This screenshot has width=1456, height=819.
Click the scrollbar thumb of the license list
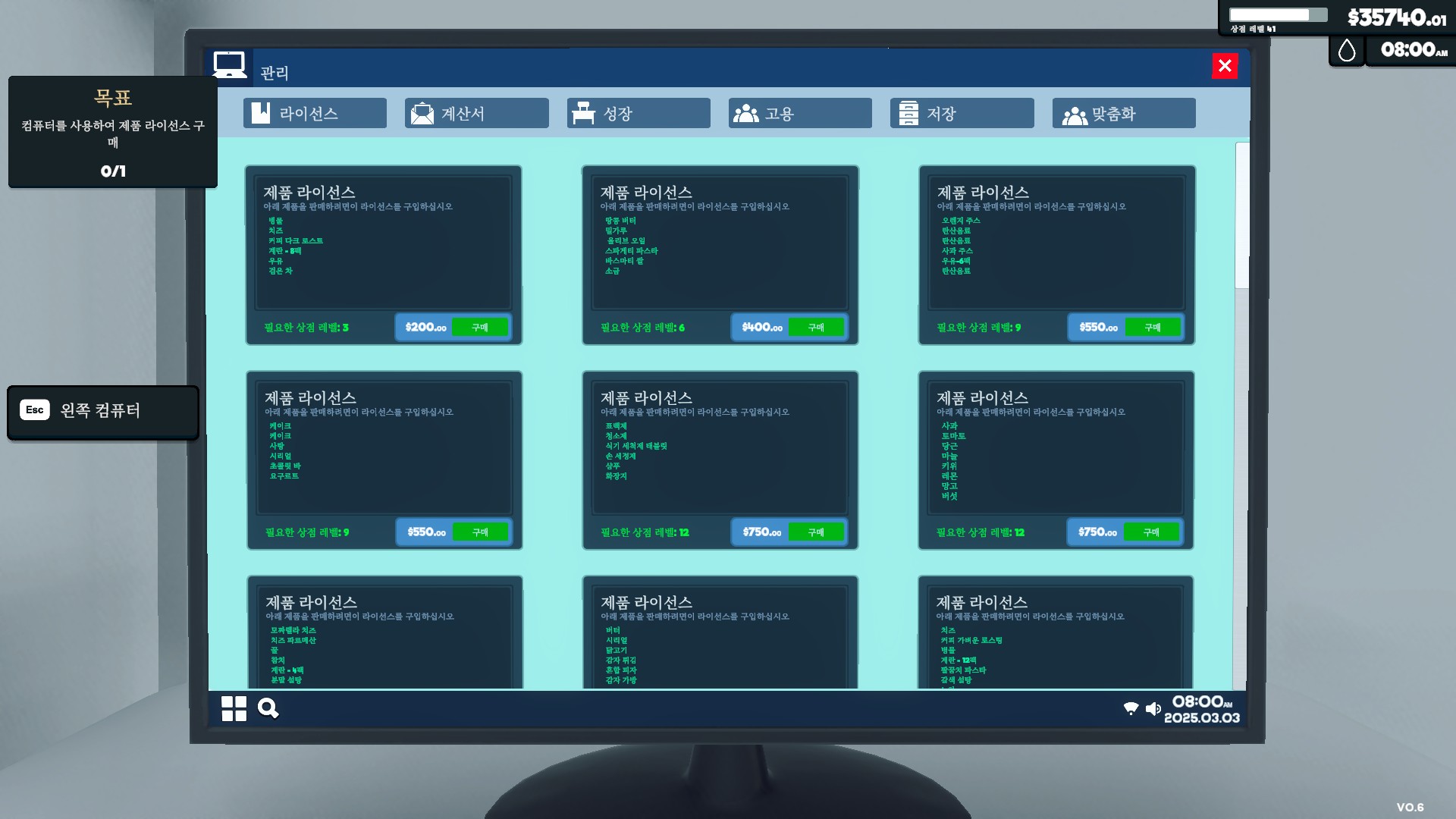click(1241, 215)
